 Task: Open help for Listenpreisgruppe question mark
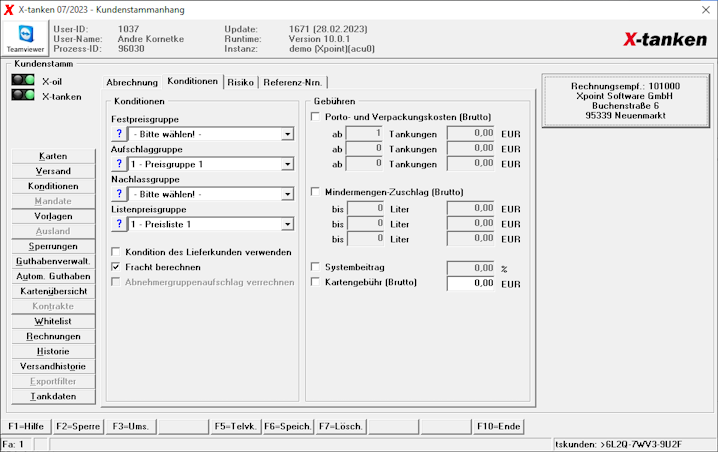point(119,224)
